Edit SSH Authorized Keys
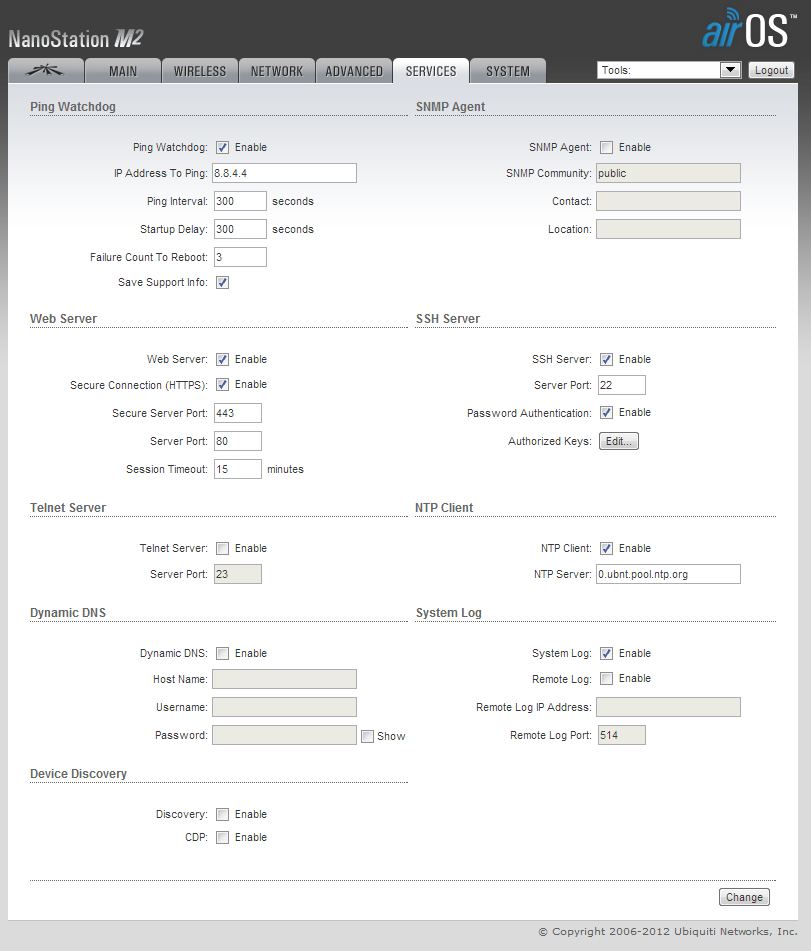Image resolution: width=811 pixels, height=951 pixels. click(x=618, y=441)
